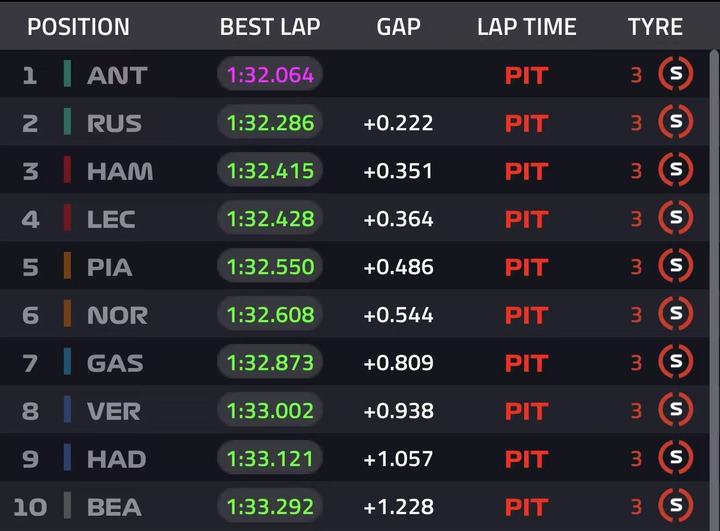Click the +1.228 gap for BEA
This screenshot has height=531, width=720.
point(398,507)
